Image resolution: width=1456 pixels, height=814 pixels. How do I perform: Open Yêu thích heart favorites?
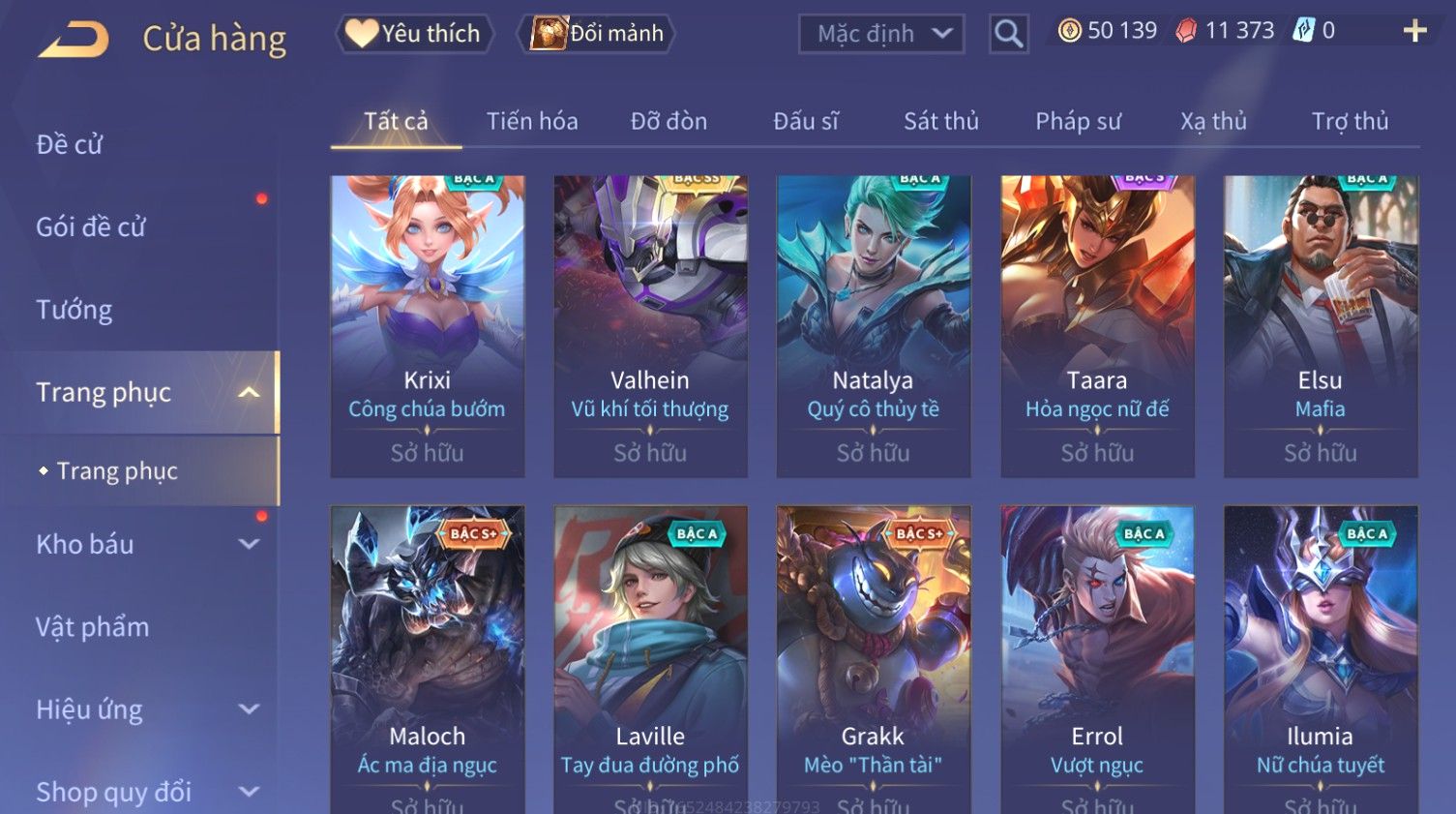coord(414,34)
